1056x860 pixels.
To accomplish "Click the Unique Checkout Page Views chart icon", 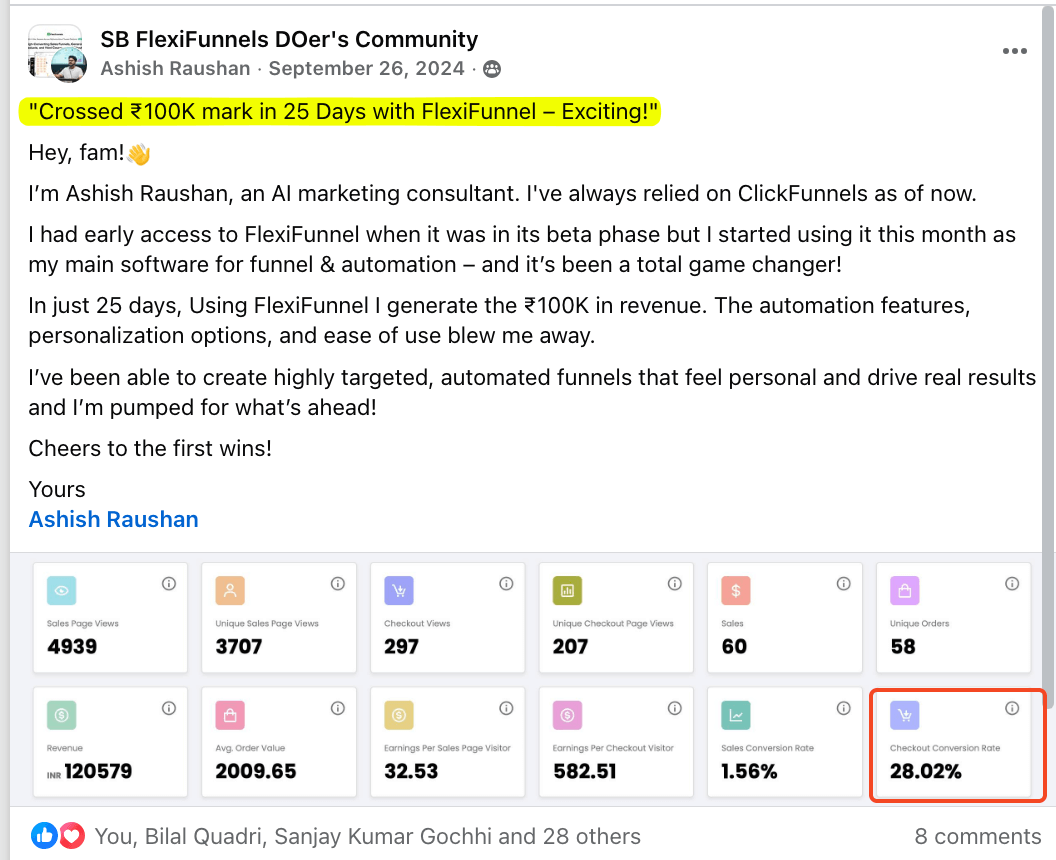I will 567,591.
